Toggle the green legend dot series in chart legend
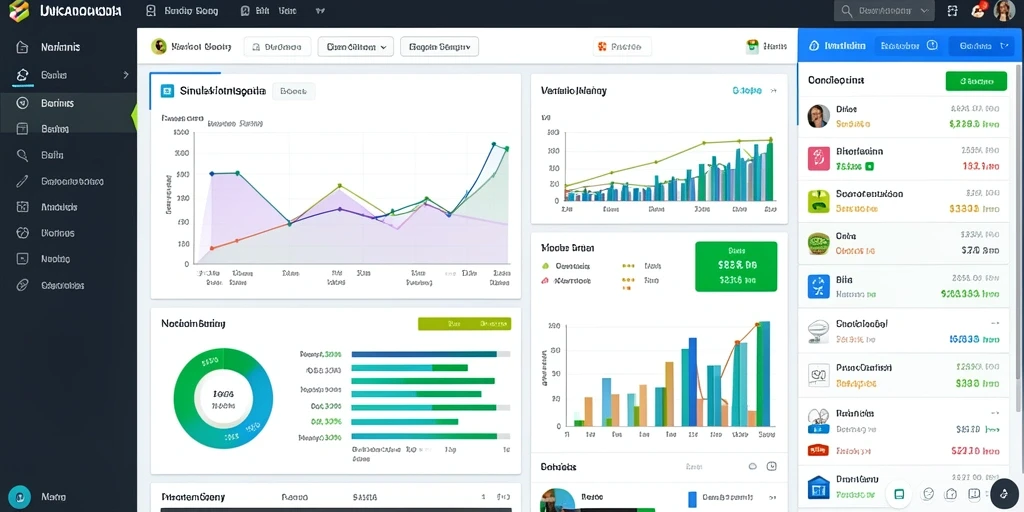This screenshot has height=512, width=1024. pos(546,266)
